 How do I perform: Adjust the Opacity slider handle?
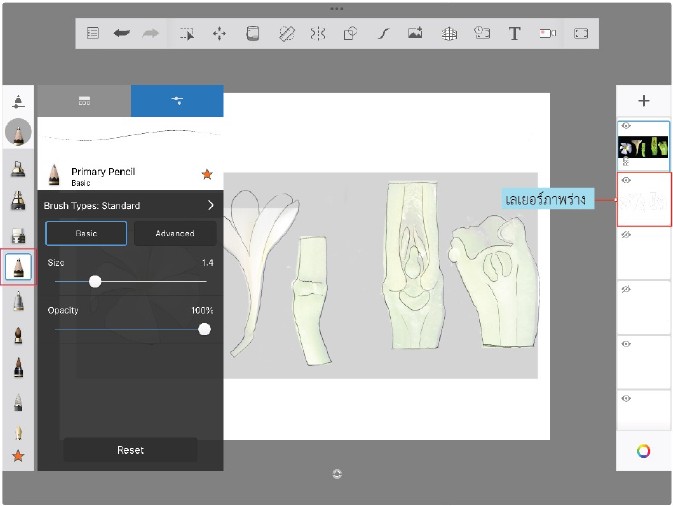click(204, 329)
